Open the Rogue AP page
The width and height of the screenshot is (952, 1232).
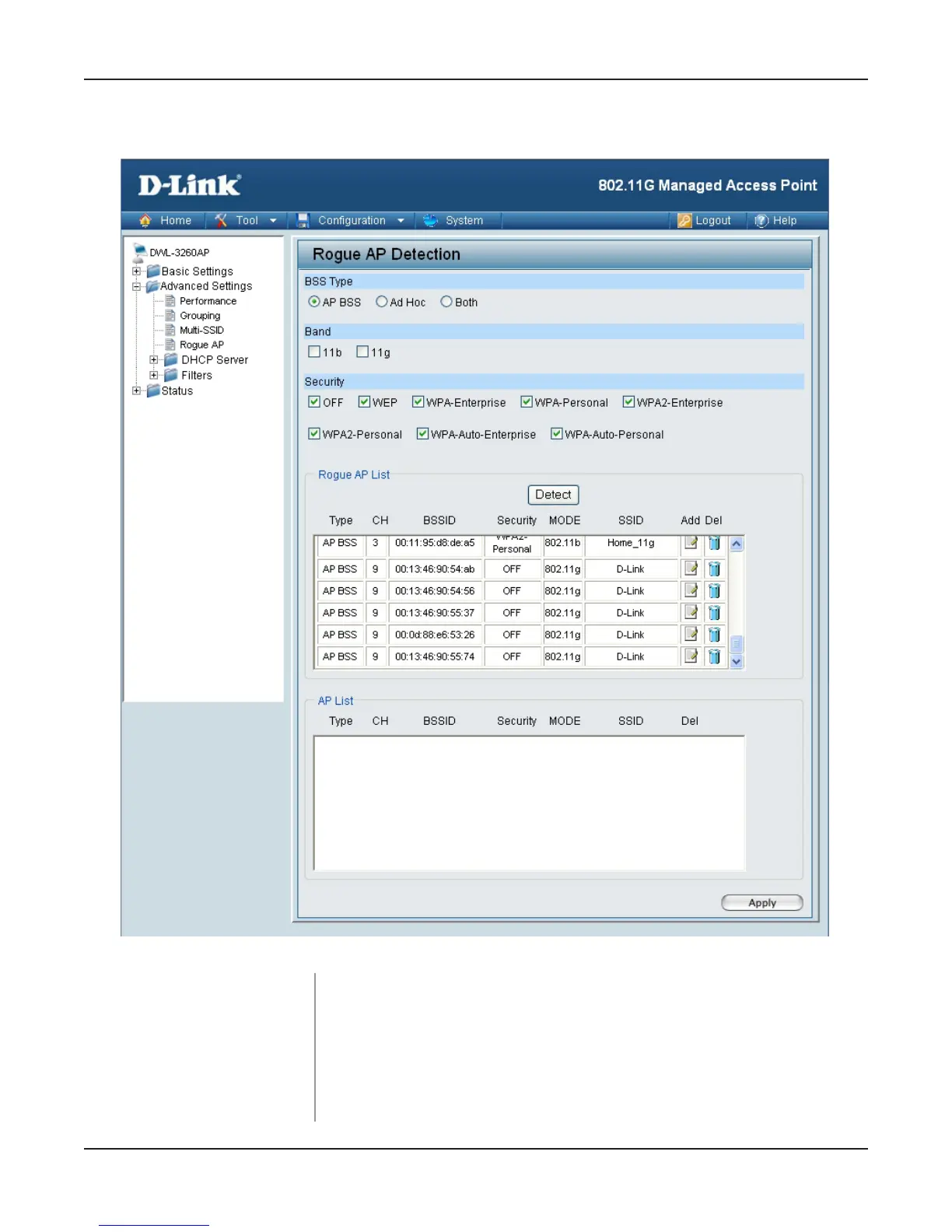(x=201, y=345)
